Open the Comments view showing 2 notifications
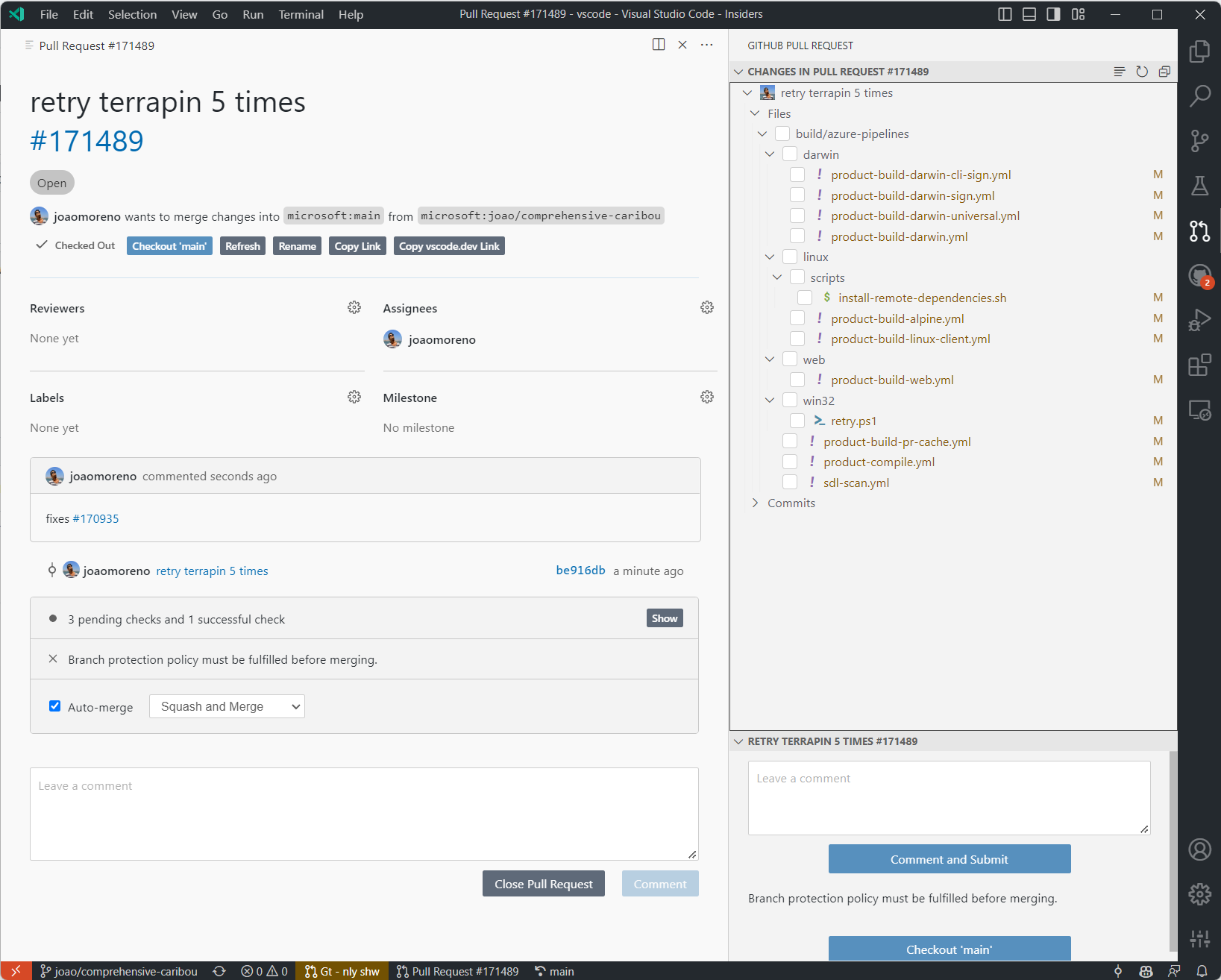Image resolution: width=1221 pixels, height=980 pixels. click(1199, 276)
